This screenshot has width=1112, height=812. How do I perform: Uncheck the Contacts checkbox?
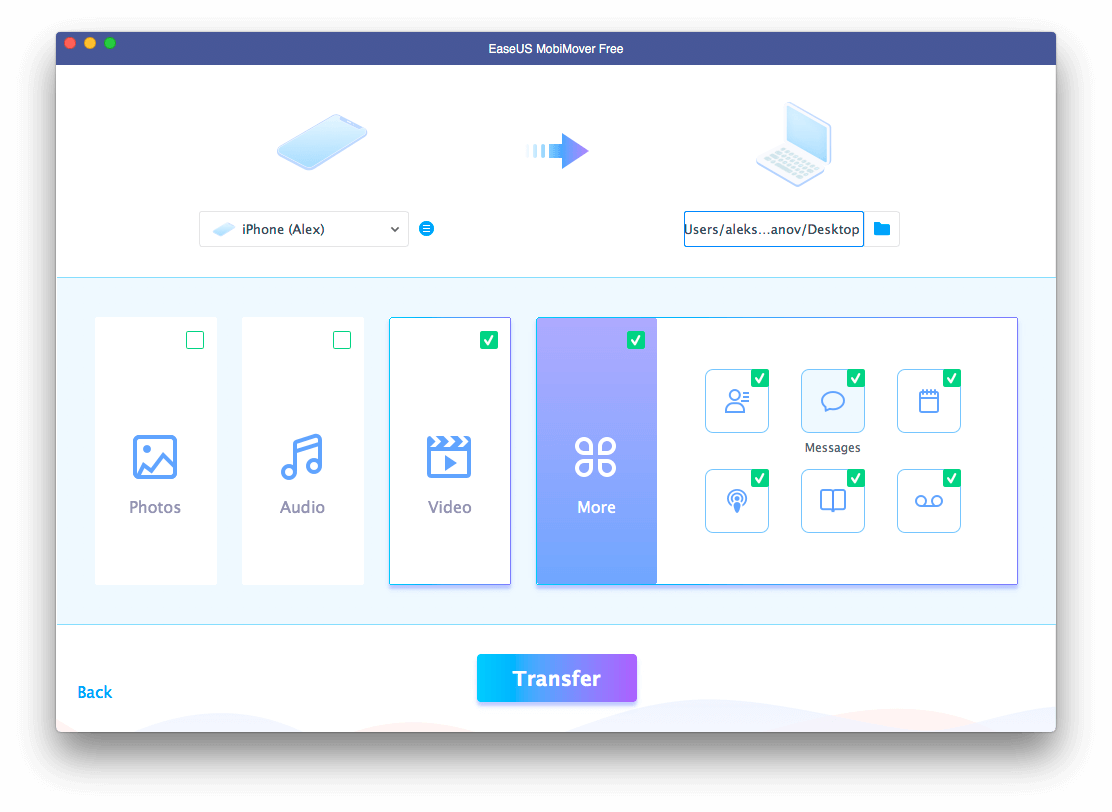(x=760, y=378)
